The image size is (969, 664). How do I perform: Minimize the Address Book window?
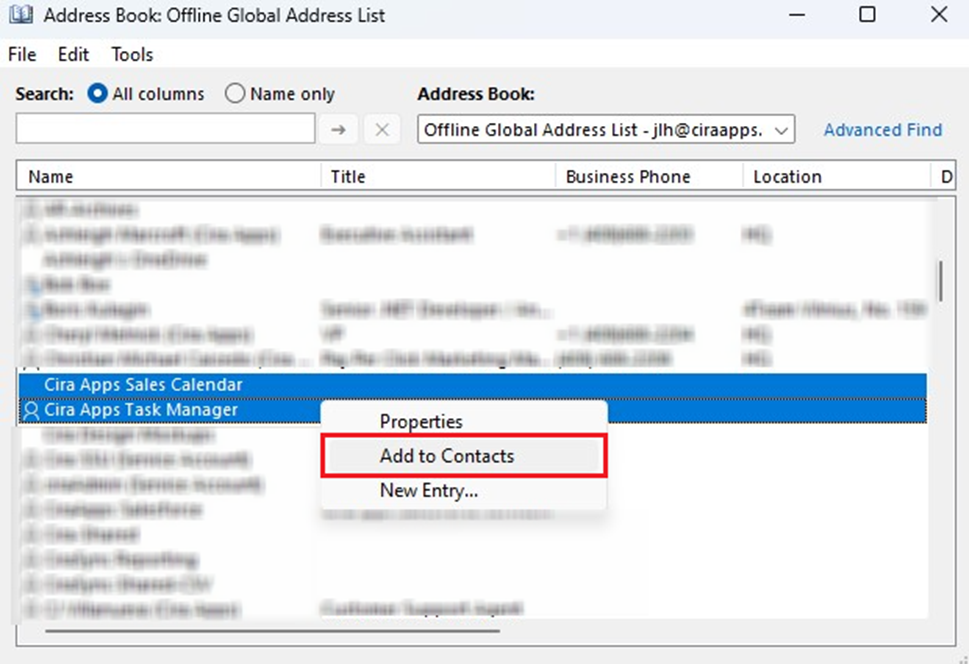pos(797,14)
